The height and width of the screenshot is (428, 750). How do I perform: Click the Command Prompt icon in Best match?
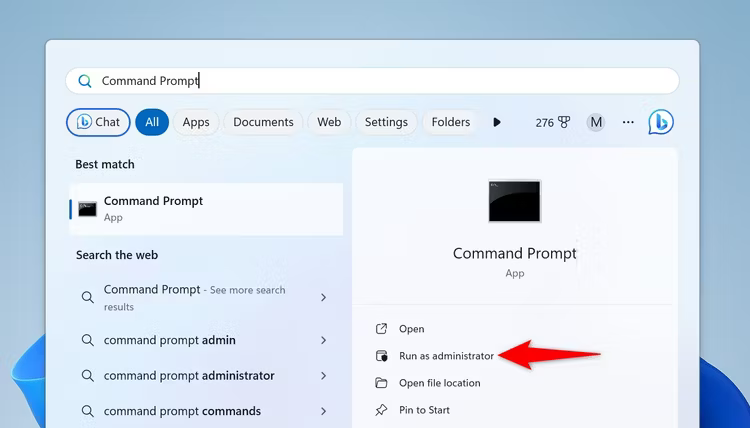88,209
